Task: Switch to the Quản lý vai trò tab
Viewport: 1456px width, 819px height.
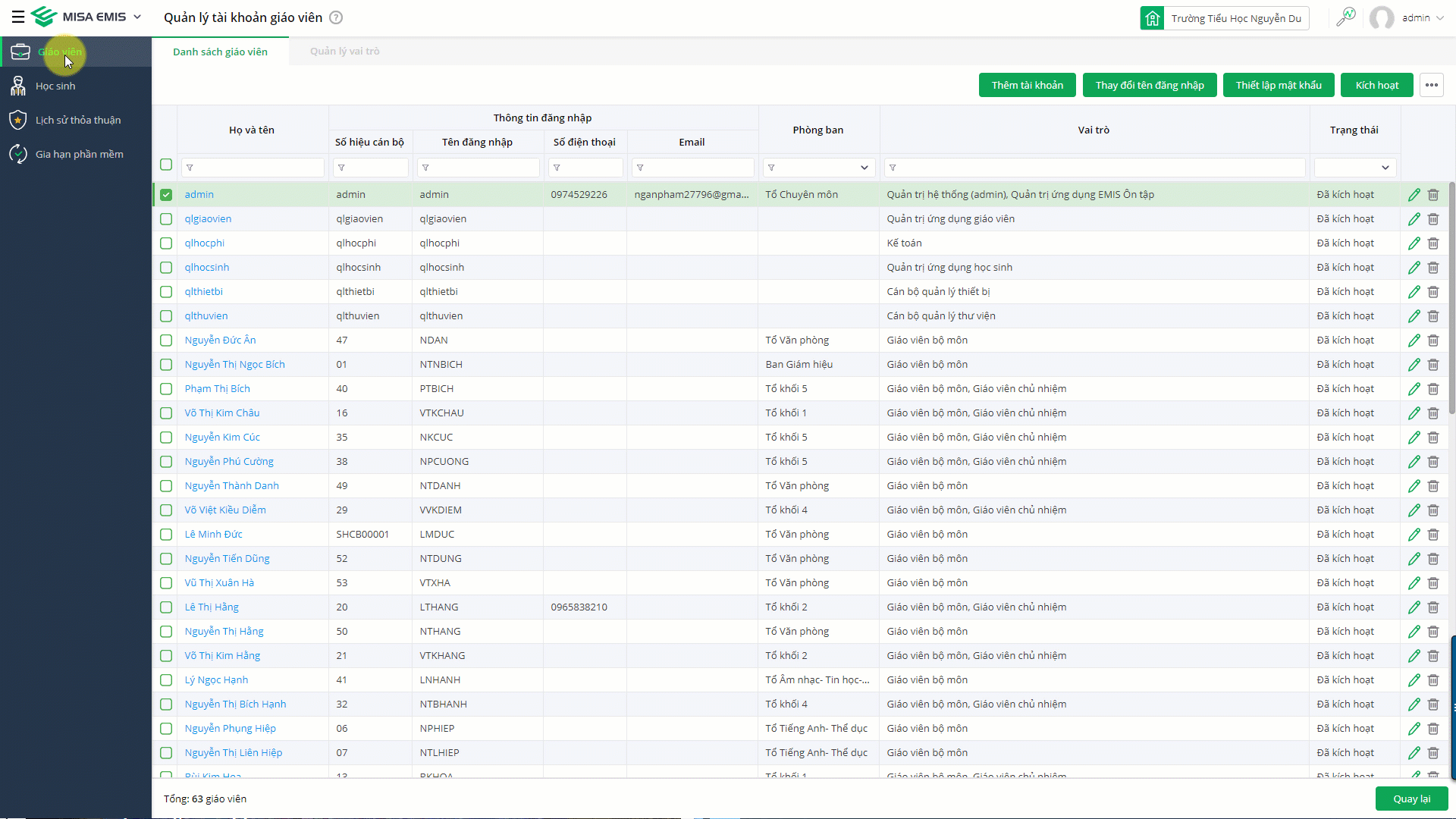Action: tap(344, 52)
